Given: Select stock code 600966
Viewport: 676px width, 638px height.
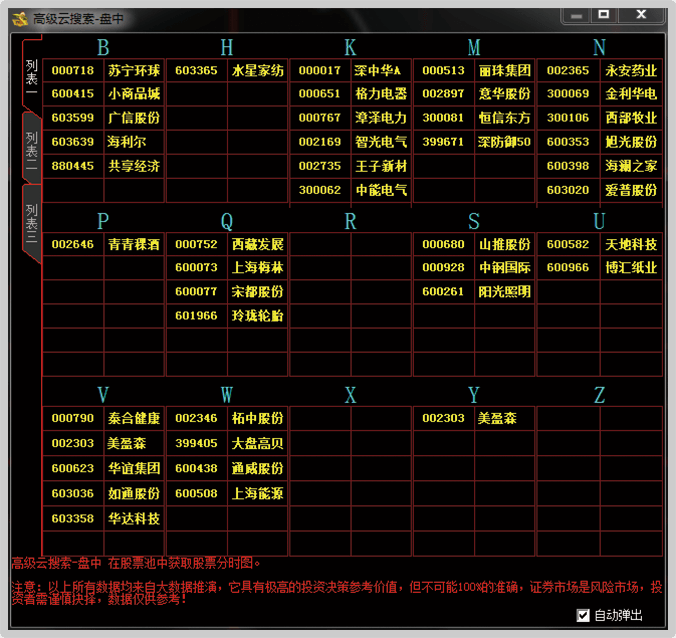Looking at the screenshot, I should point(568,268).
